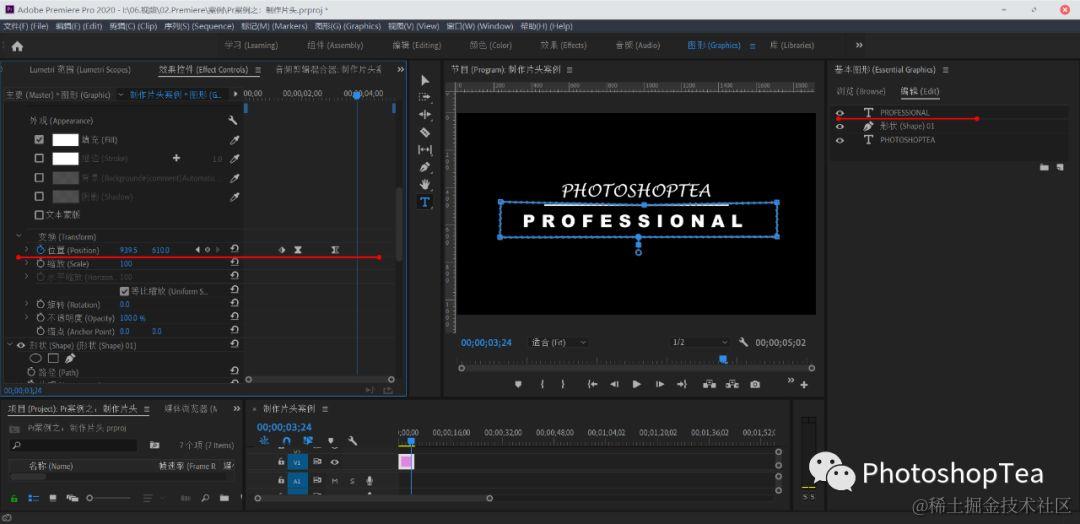Expand the Position property
The width and height of the screenshot is (1080, 524).
(x=27, y=250)
